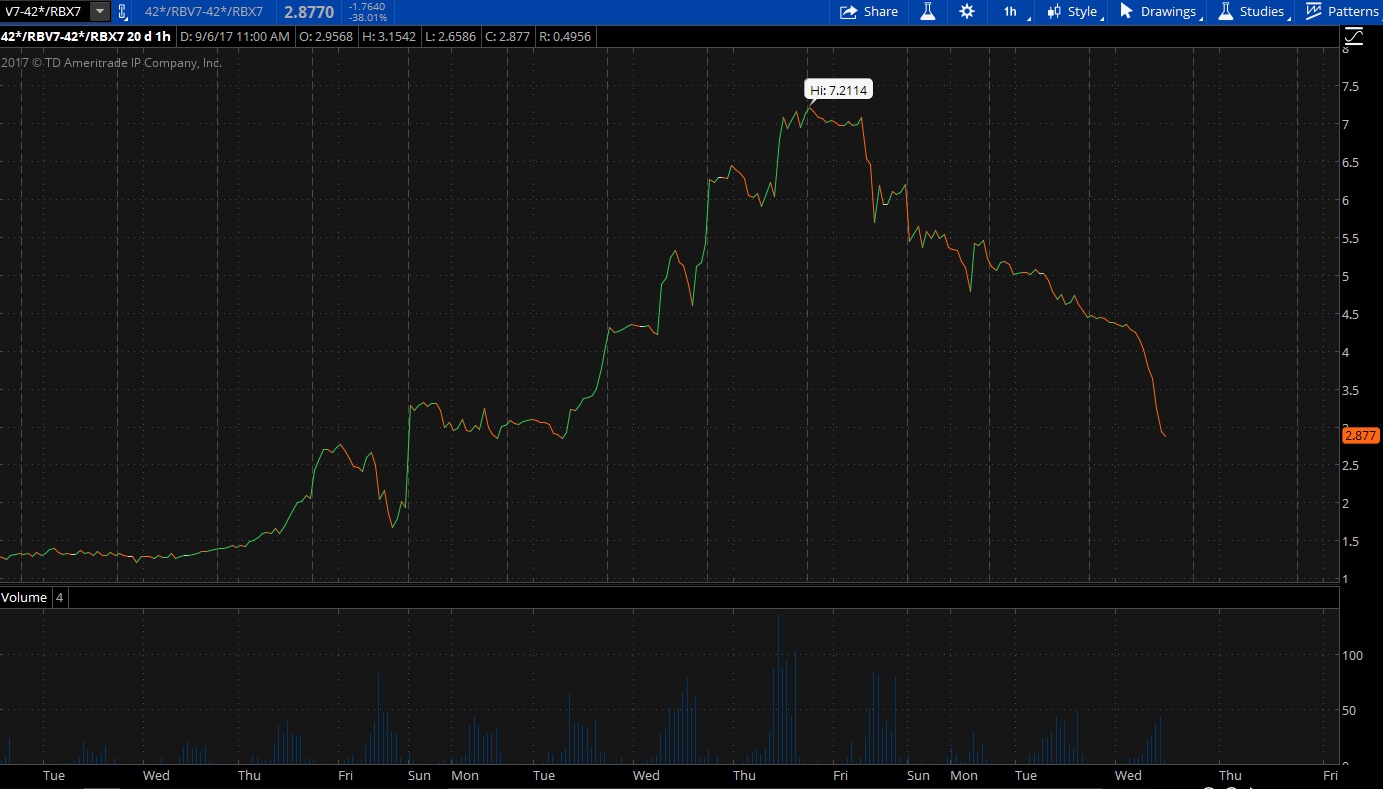Focus the V7-42*/RBX7 symbol input field
This screenshot has width=1383, height=789.
46,12
